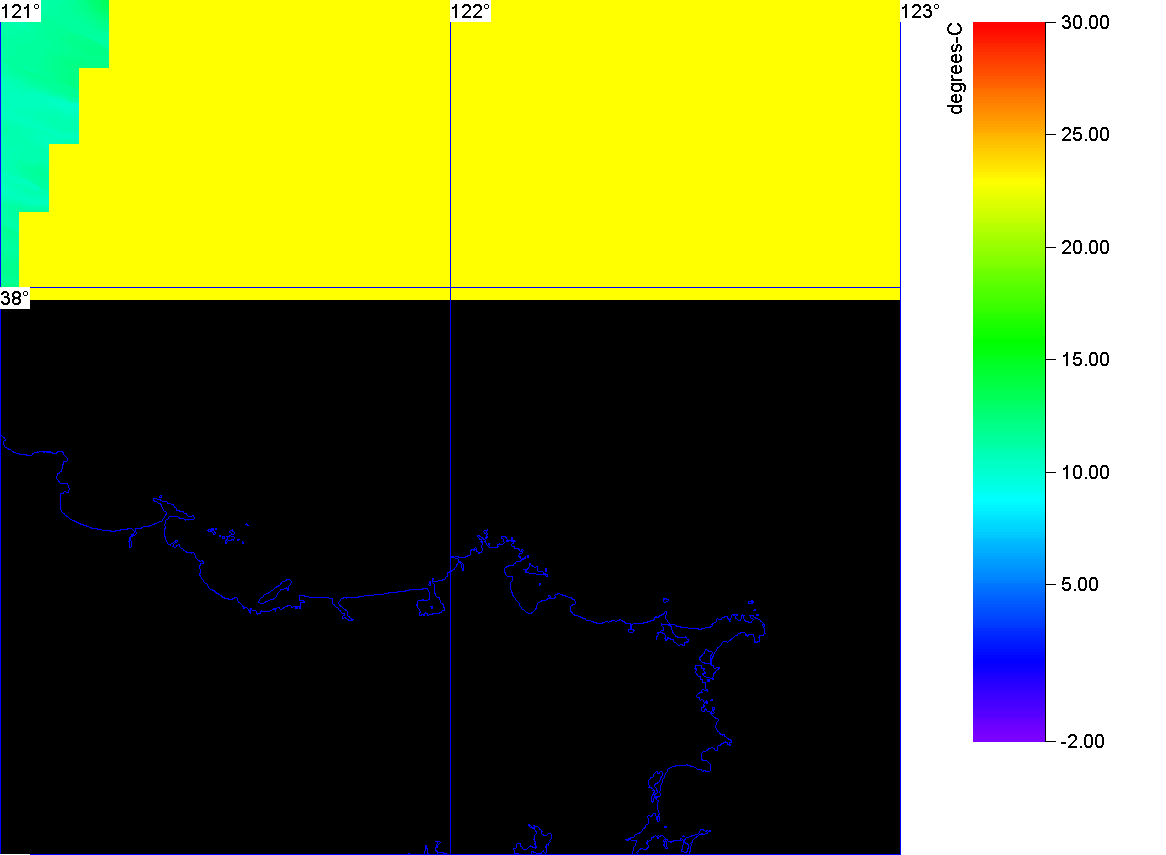This screenshot has height=855, width=1166.
Task: Click the 38° latitude label
Action: pos(15,298)
